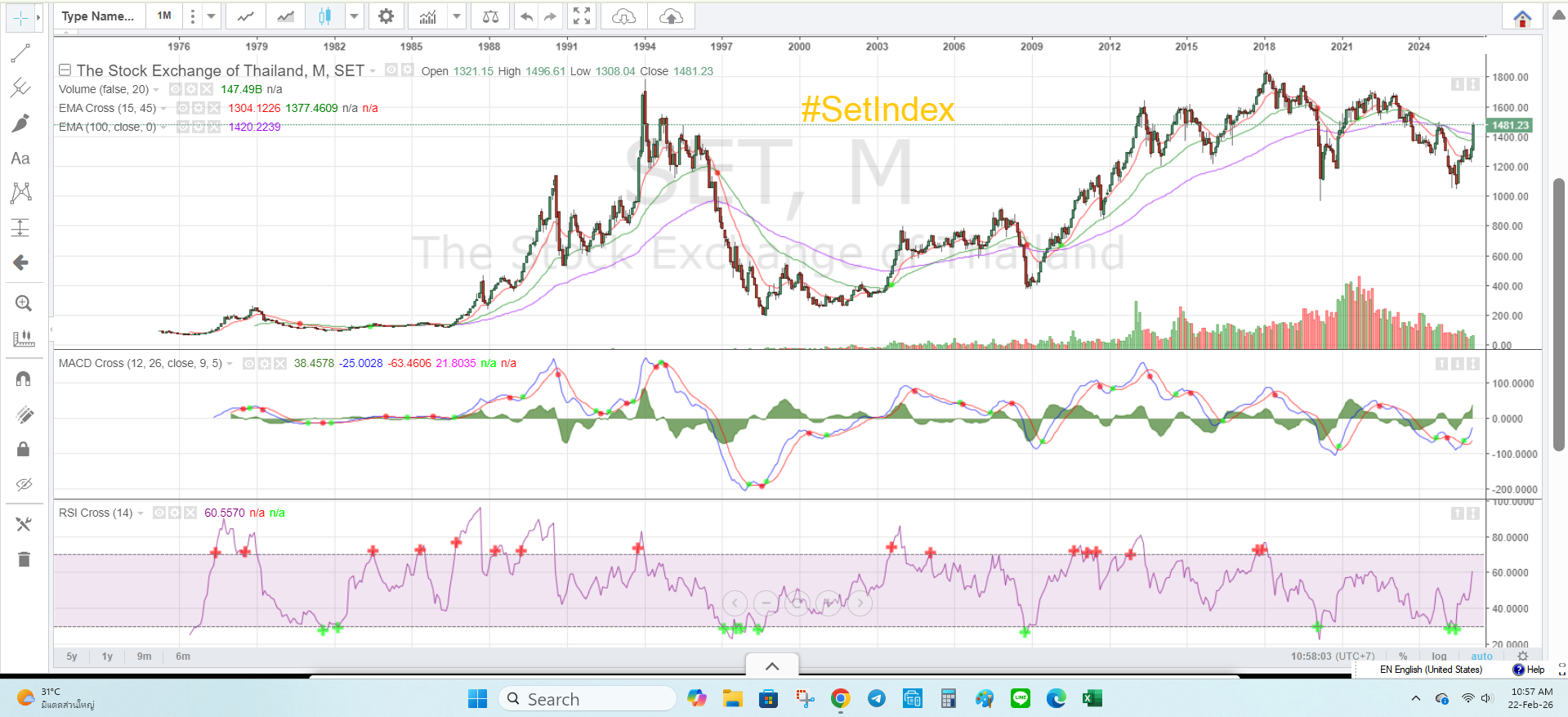Open Excel from the taskbar
The image size is (1568, 717).
pos(1092,698)
